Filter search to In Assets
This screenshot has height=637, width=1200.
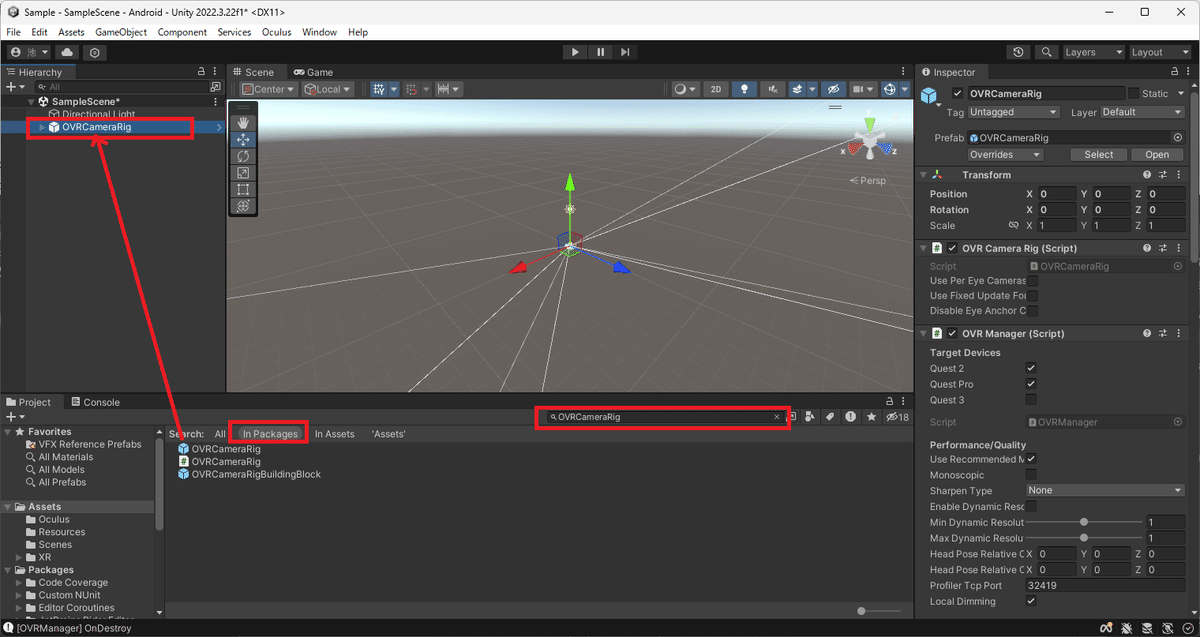pos(335,434)
